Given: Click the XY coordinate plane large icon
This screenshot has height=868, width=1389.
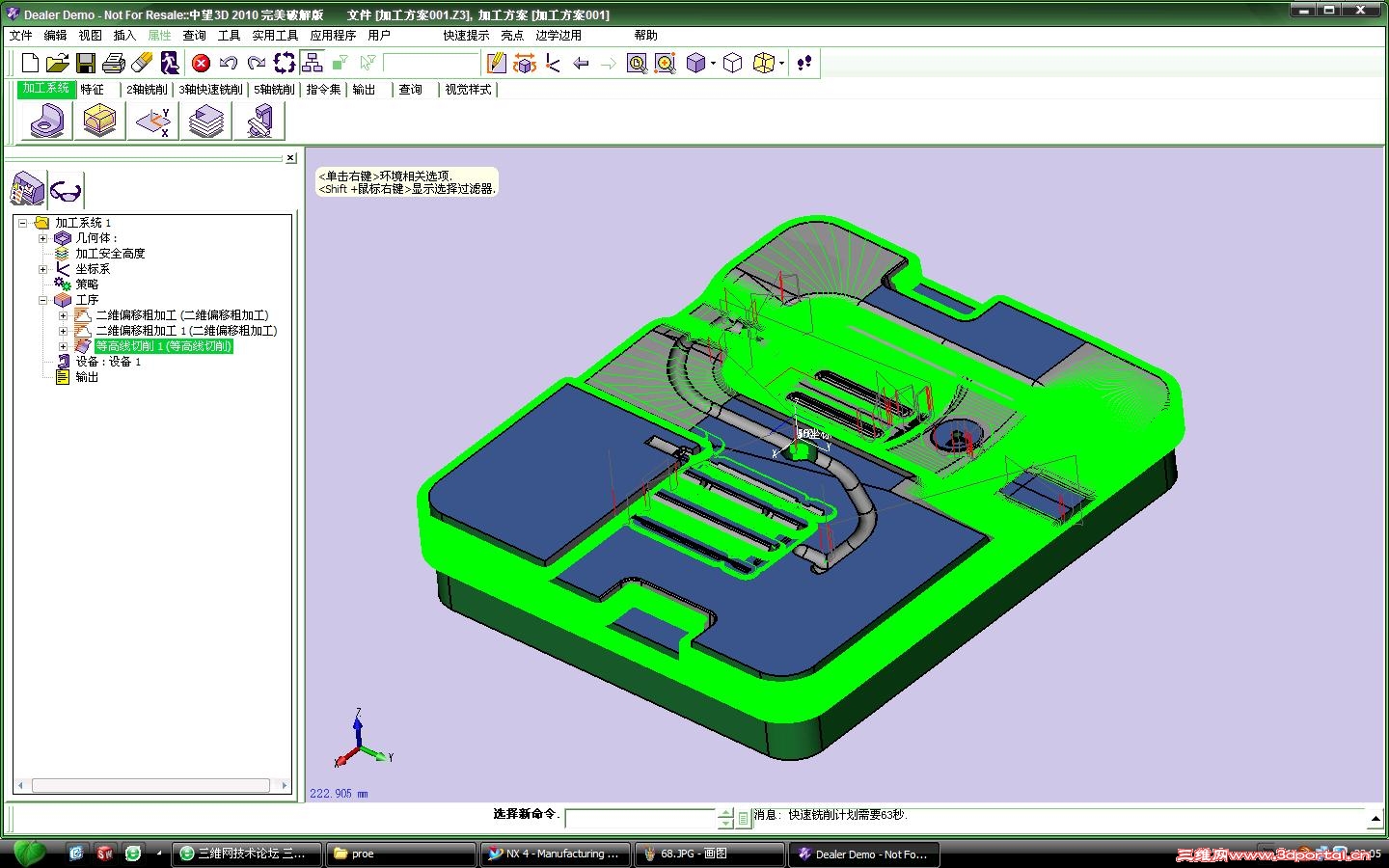Looking at the screenshot, I should [152, 121].
